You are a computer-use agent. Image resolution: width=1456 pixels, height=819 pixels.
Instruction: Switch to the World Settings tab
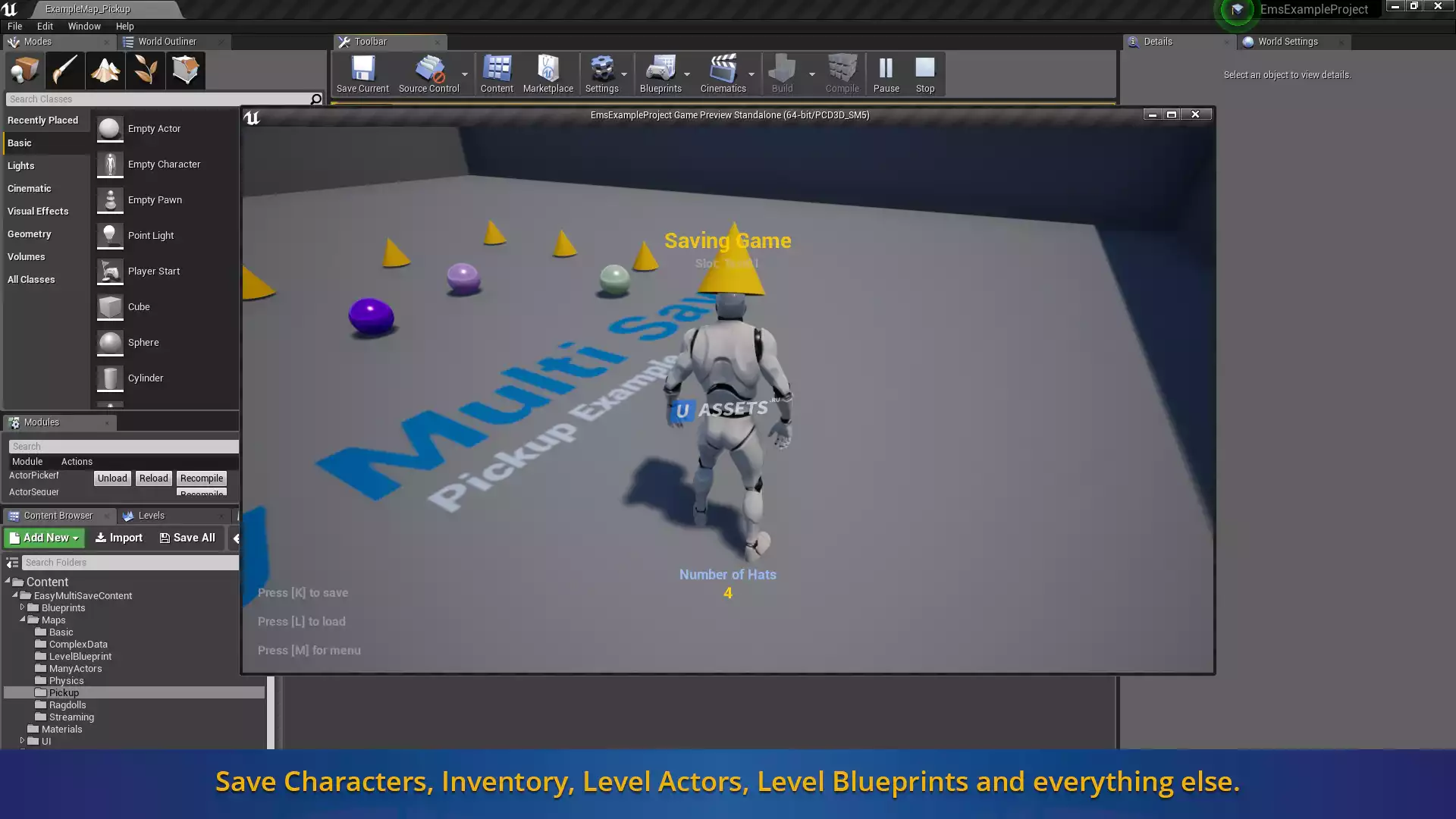pos(1287,42)
